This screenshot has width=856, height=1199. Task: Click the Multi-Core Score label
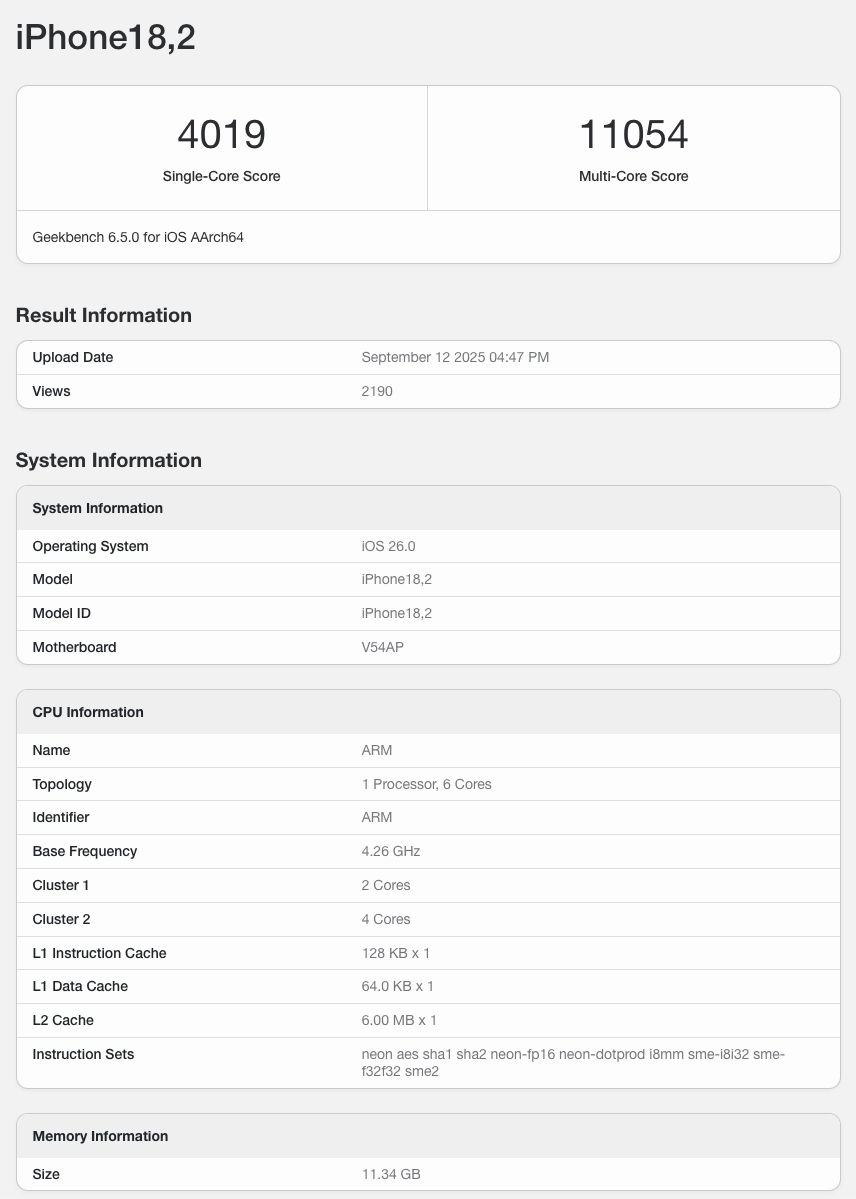point(633,176)
